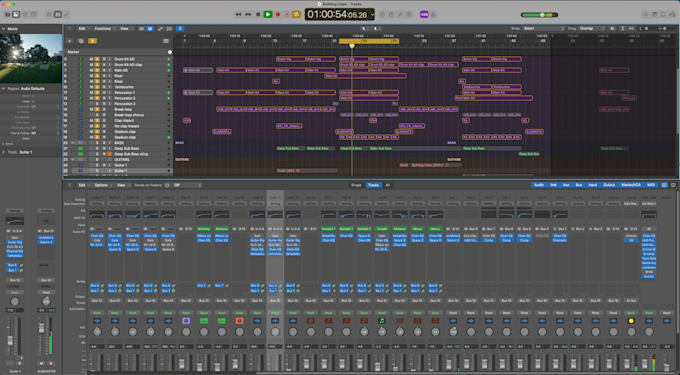Collapse the Region Audio Defaults section
680x375 pixels.
pyautogui.click(x=3, y=88)
